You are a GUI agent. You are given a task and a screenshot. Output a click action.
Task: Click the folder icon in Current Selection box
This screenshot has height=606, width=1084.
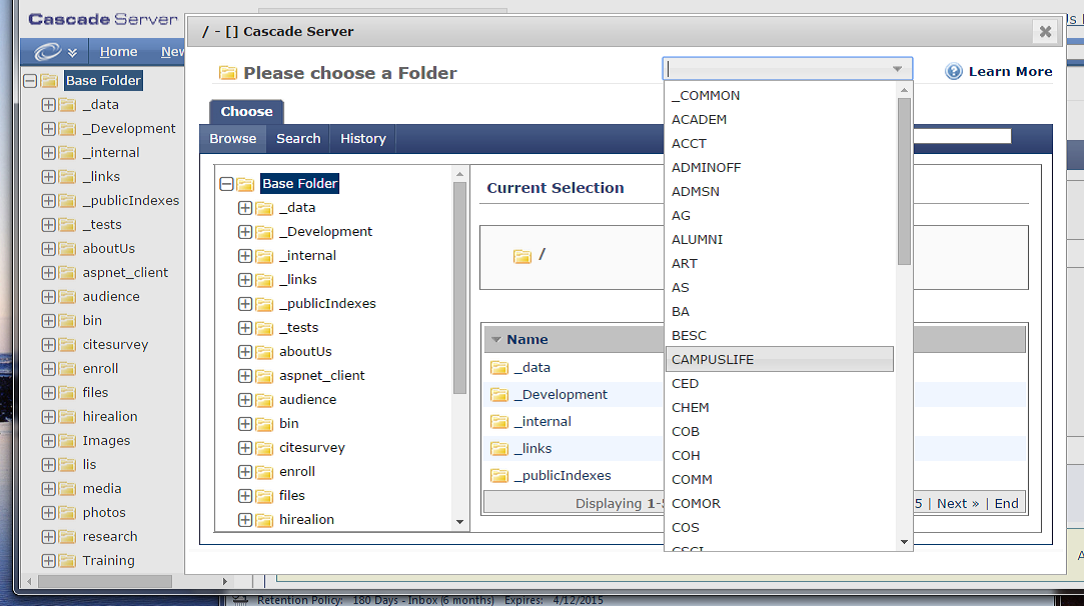(522, 256)
